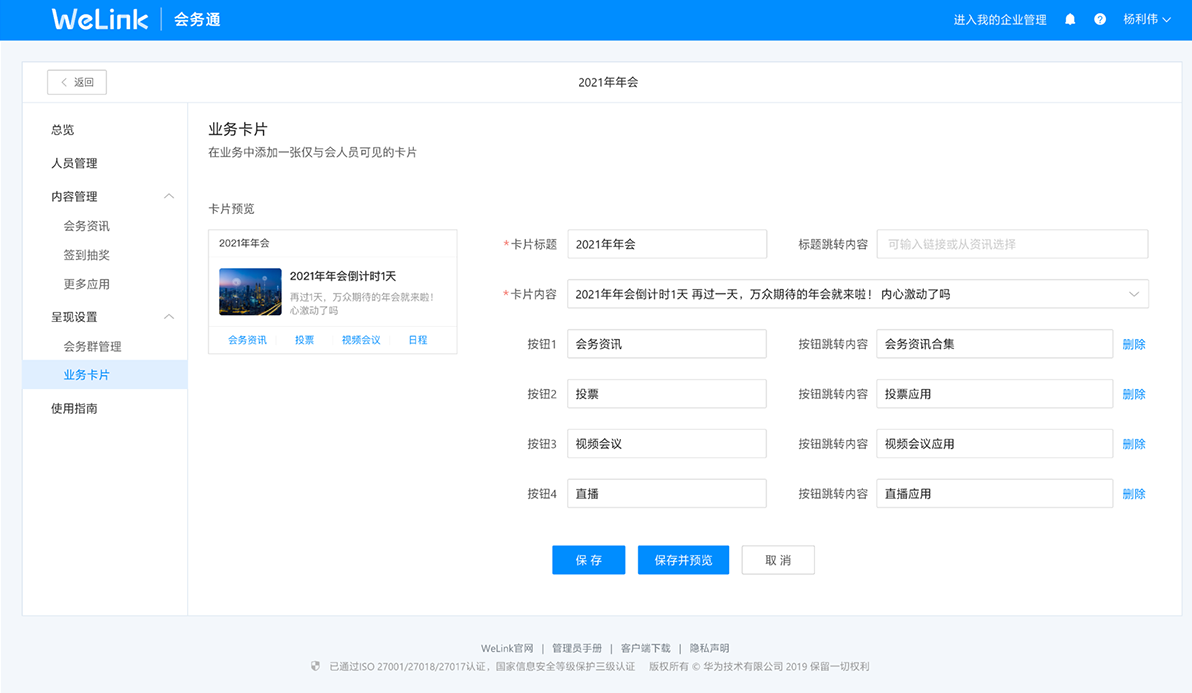
Task: Collapse the 呈现设置 sidebar section
Action: 168,316
